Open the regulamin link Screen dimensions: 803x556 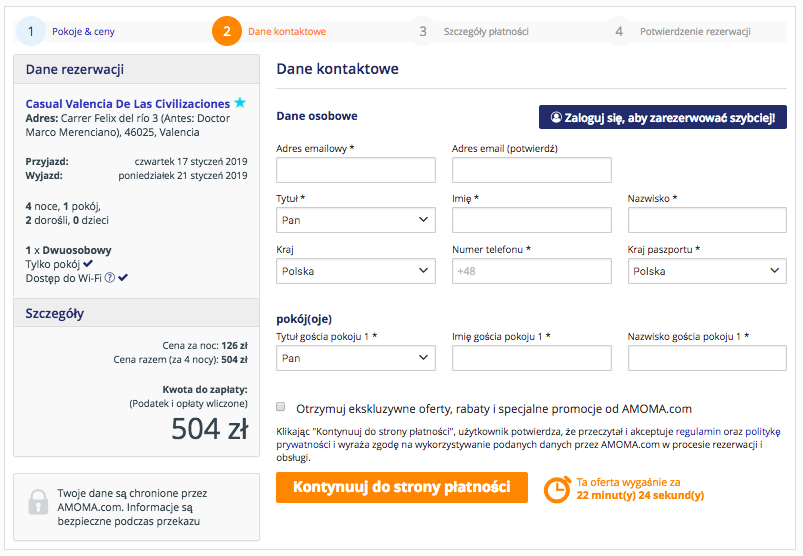click(x=698, y=432)
